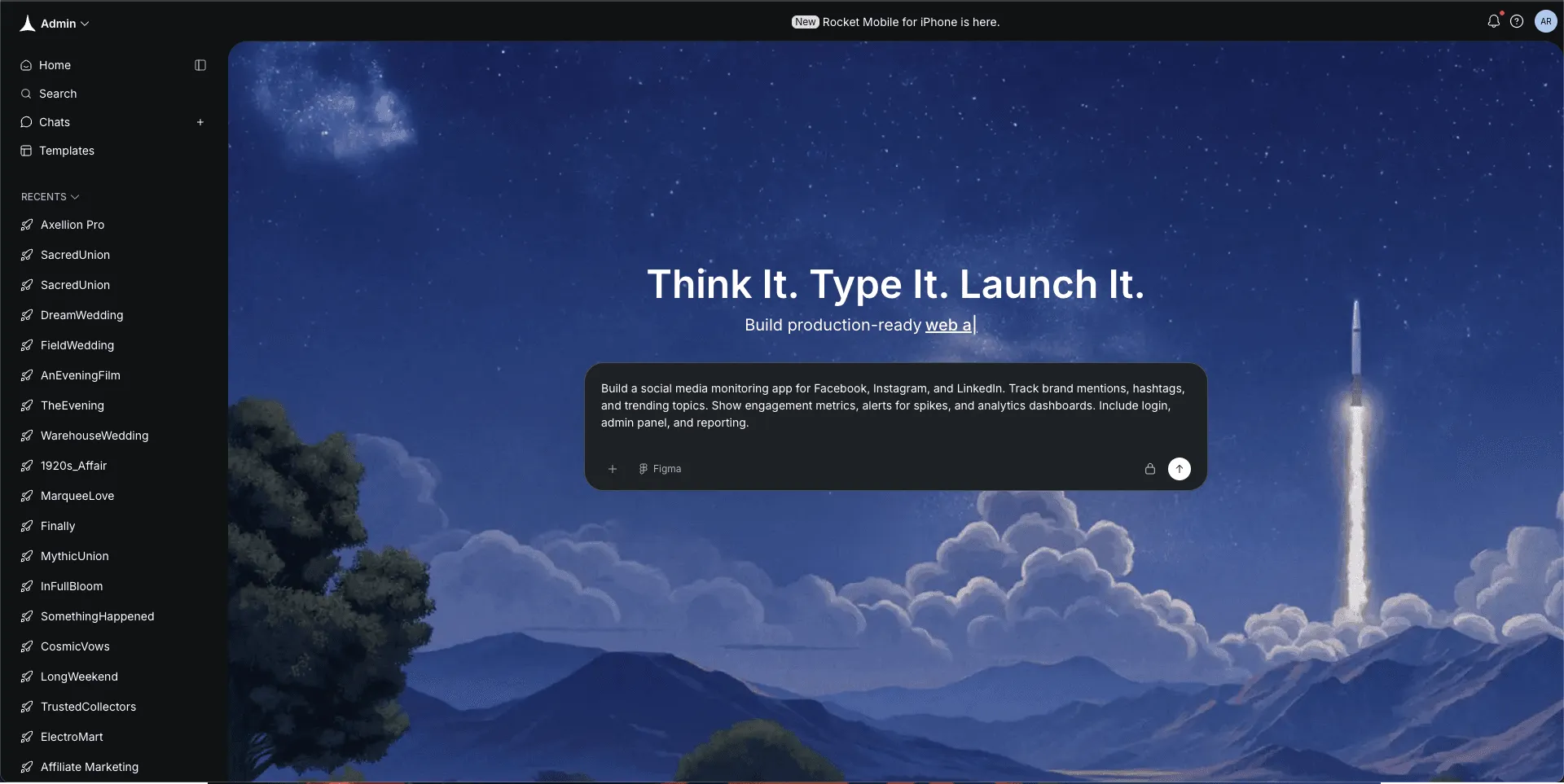
Task: Open InFullBloom project
Action: [72, 586]
